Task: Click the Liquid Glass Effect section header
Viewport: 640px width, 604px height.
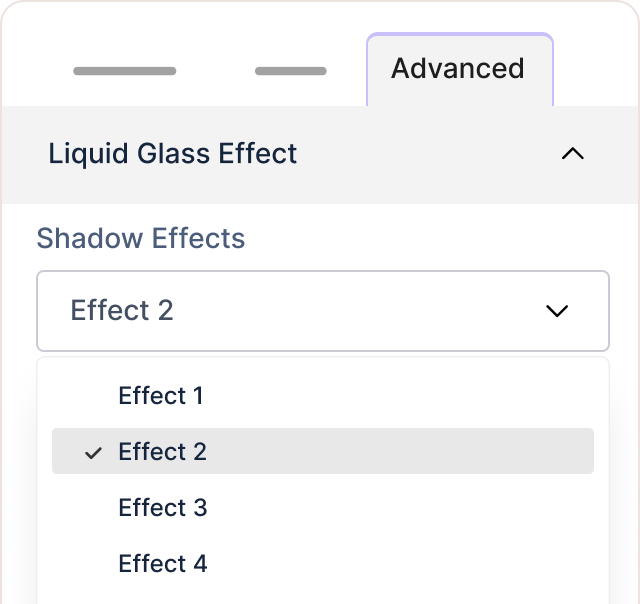Action: (x=320, y=154)
